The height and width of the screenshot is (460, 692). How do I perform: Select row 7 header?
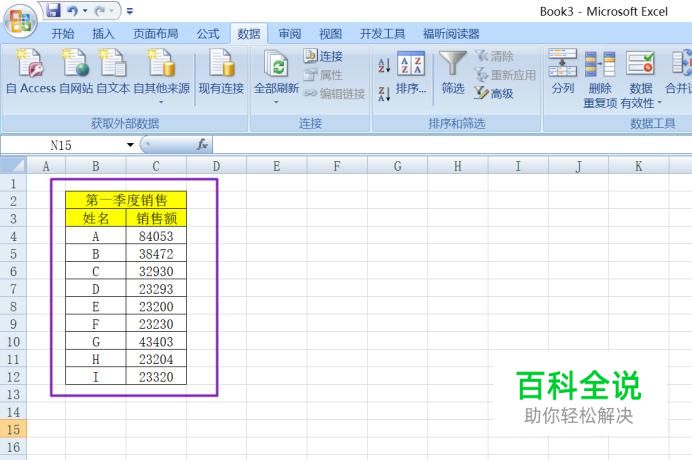click(13, 289)
